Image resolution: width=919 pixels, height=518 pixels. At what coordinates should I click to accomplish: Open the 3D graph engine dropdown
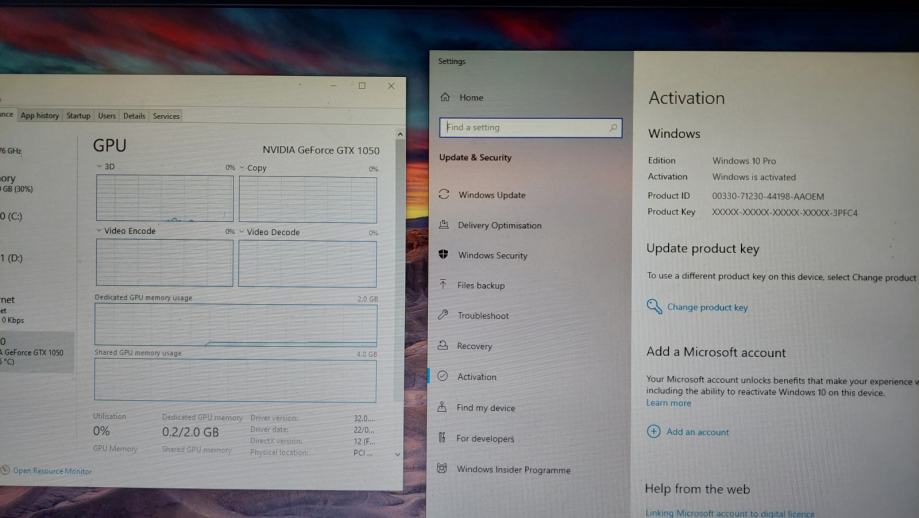click(98, 166)
